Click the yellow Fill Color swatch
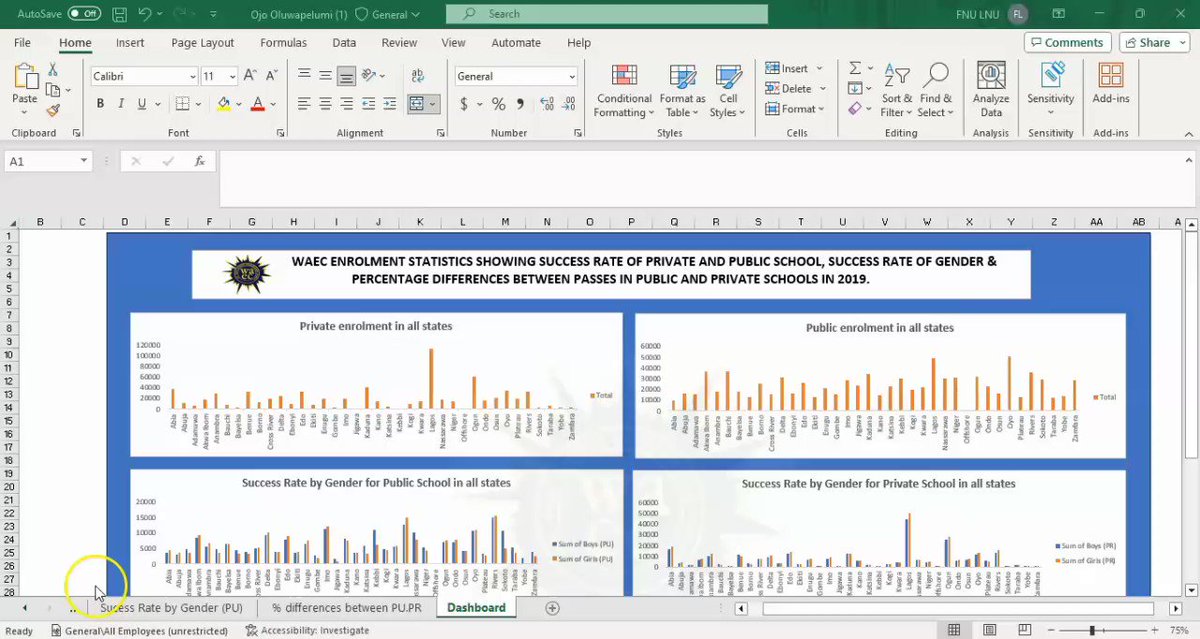 coord(224,104)
